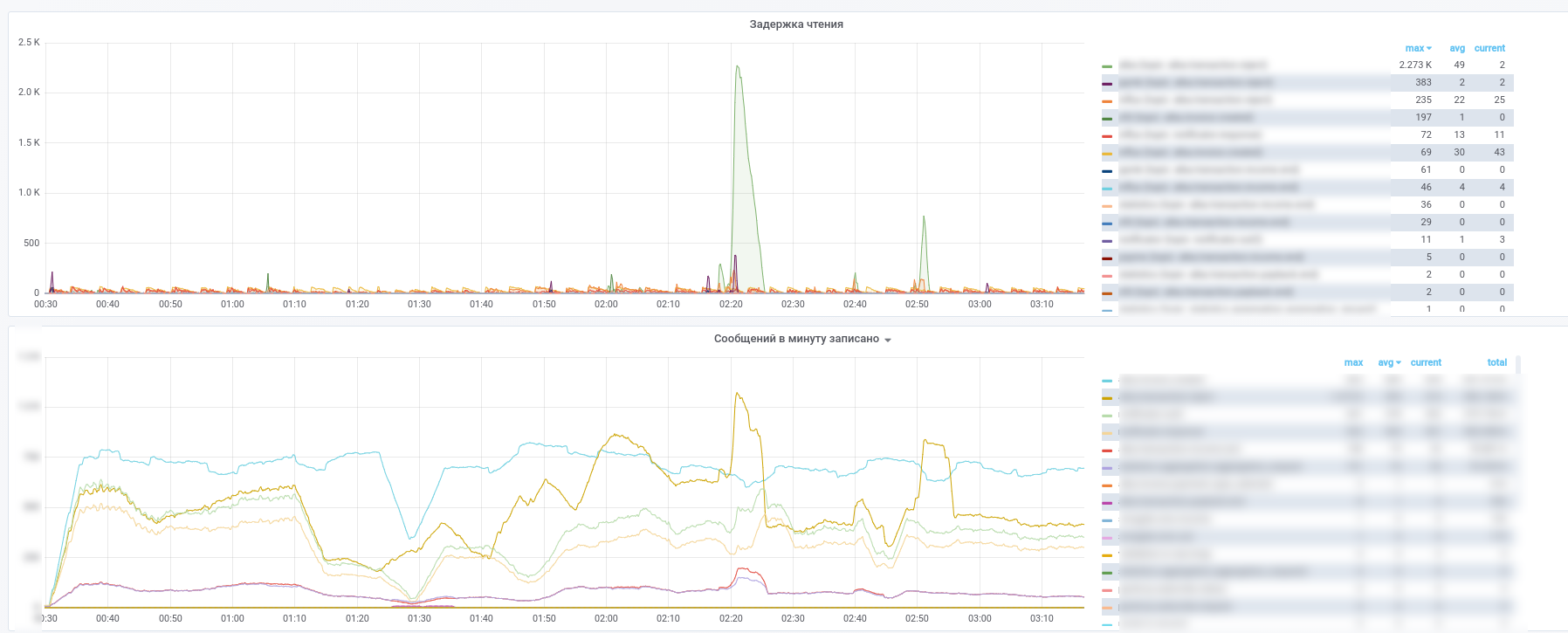Click the smaller green spike near 02:50 in the read latency graph
Screen dimensions: 1568x633
click(x=924, y=217)
